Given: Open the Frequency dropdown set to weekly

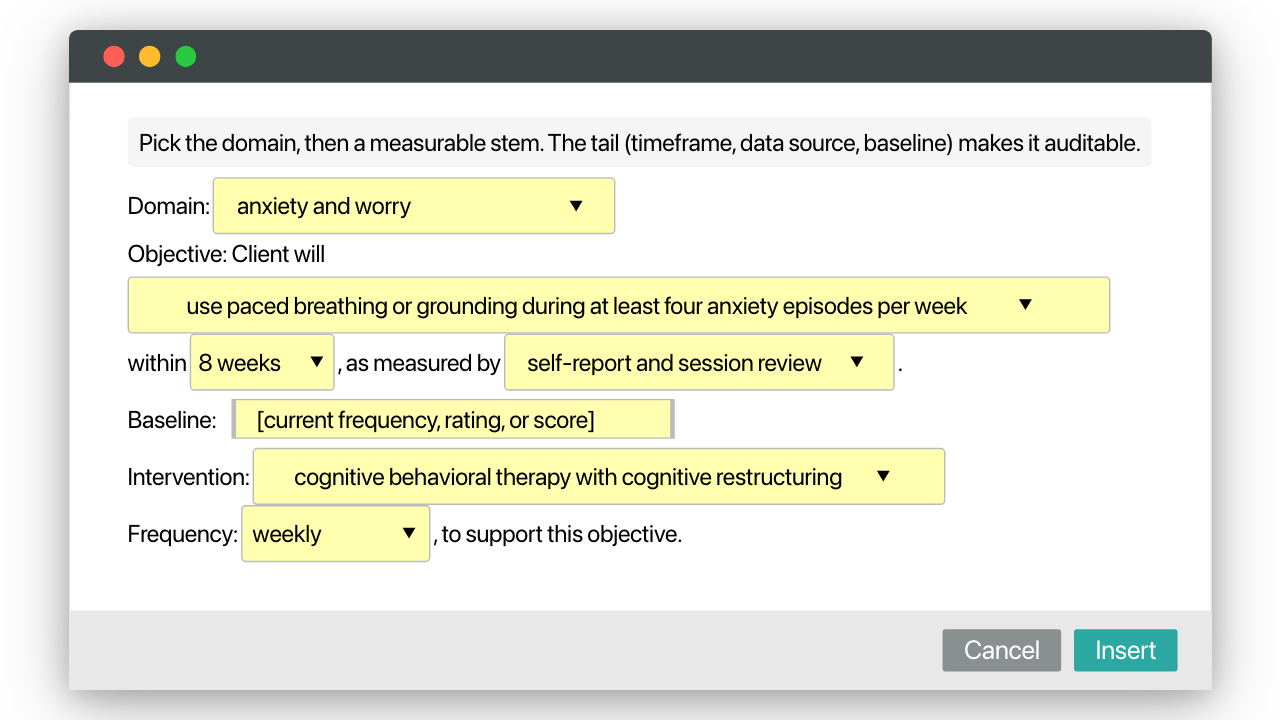Looking at the screenshot, I should click(336, 533).
